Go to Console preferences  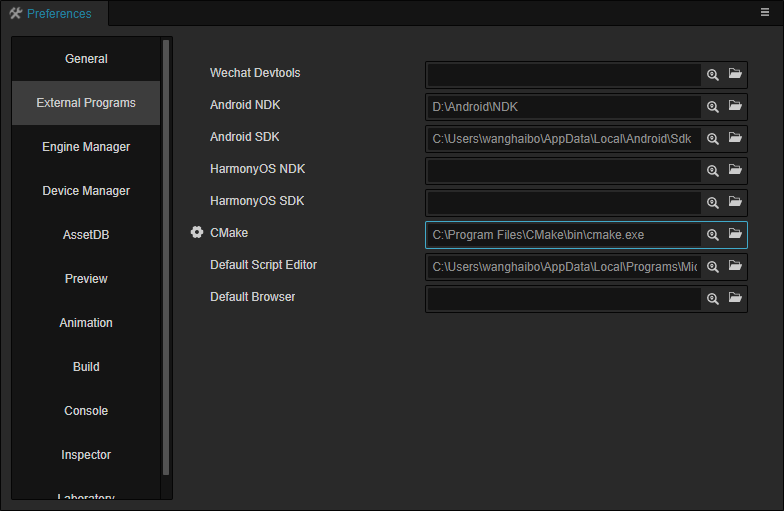point(86,411)
